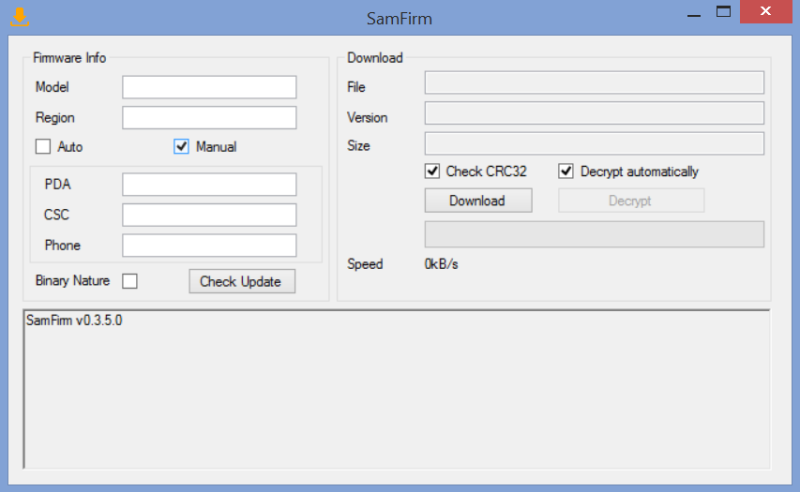Select the File read-only field
Image resolution: width=800 pixels, height=492 pixels.
[594, 83]
